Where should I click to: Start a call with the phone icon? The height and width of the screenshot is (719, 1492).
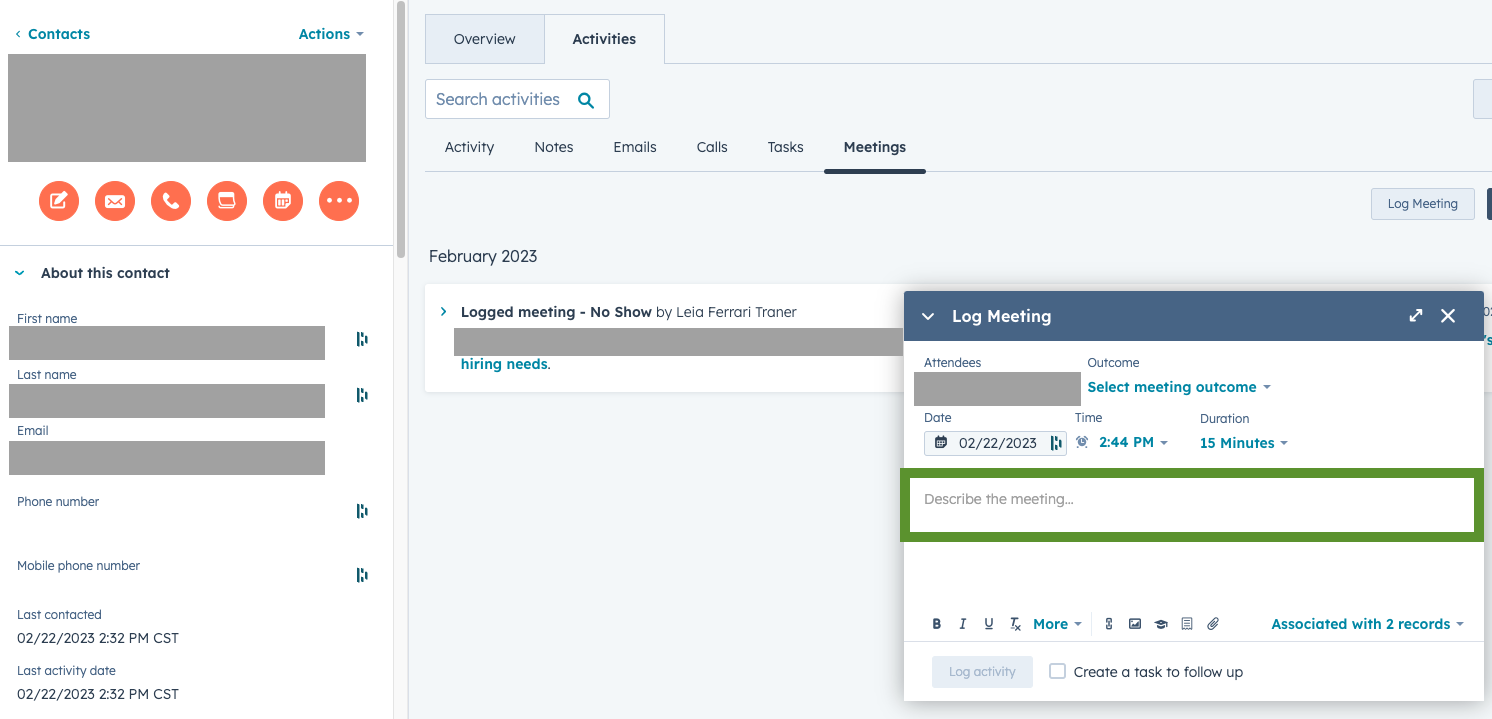tap(171, 200)
